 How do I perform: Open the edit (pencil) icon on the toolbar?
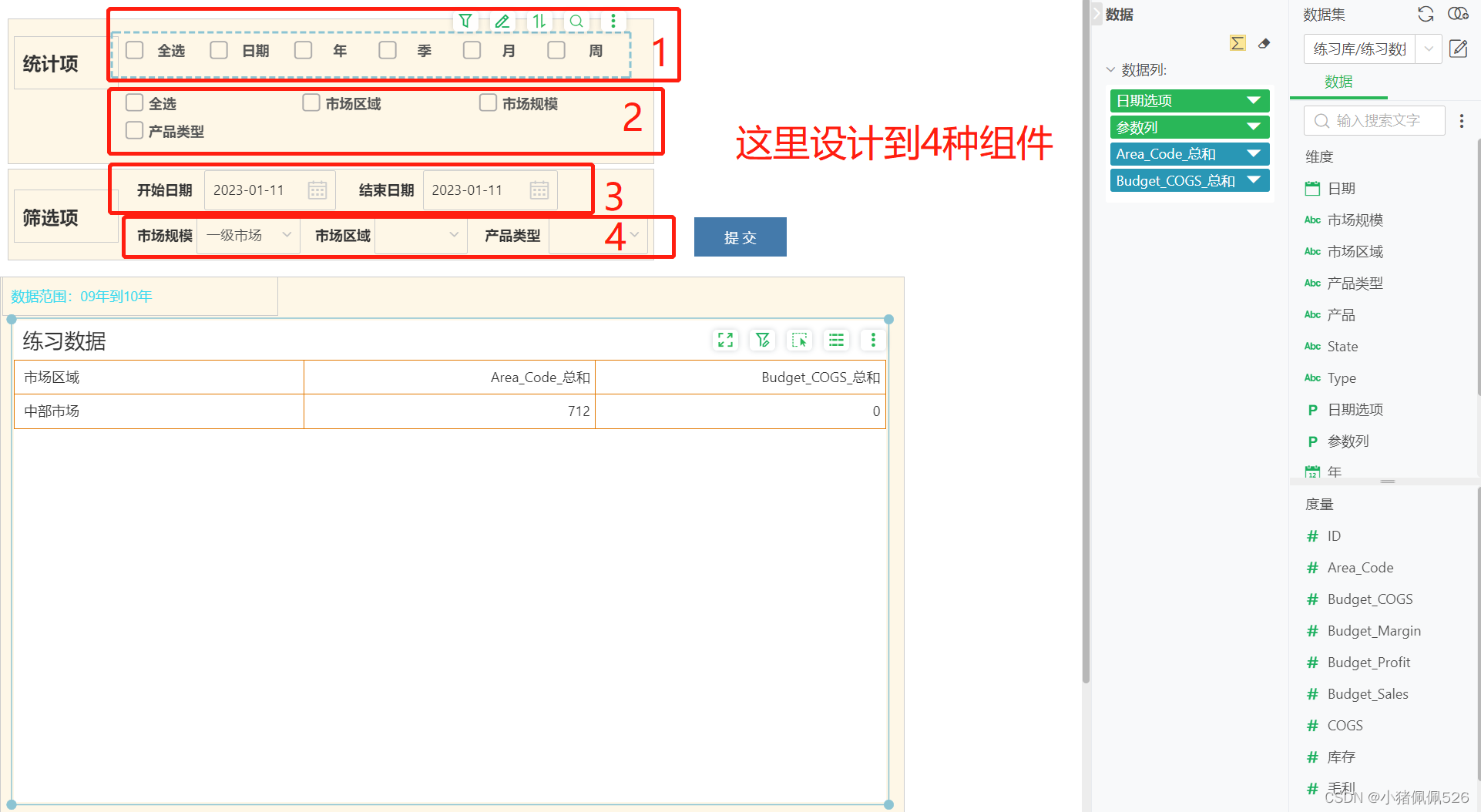[502, 21]
